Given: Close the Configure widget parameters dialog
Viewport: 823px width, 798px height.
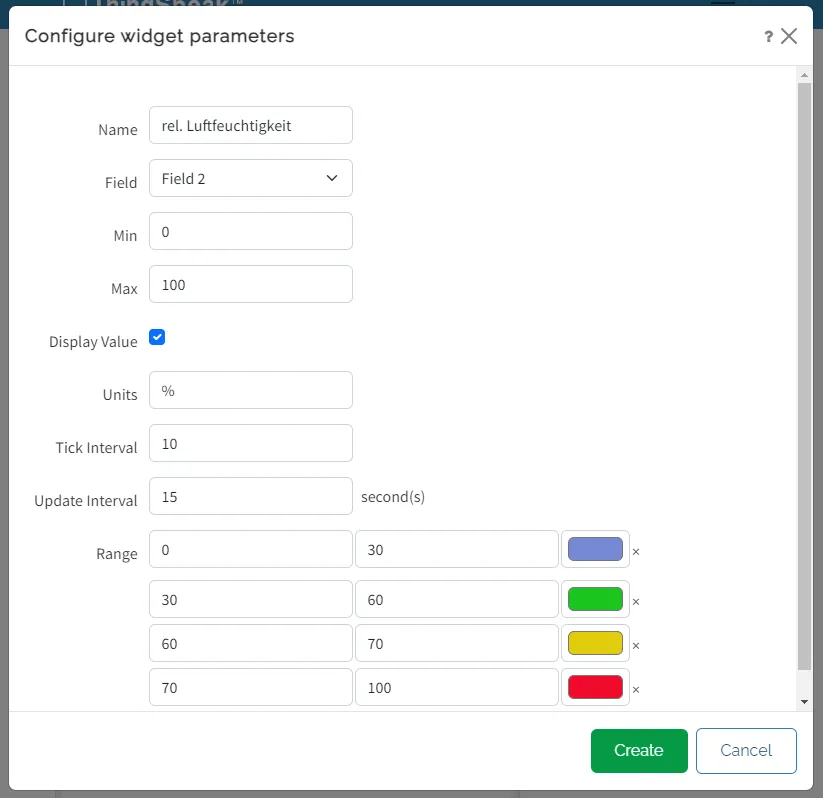Looking at the screenshot, I should click(789, 37).
